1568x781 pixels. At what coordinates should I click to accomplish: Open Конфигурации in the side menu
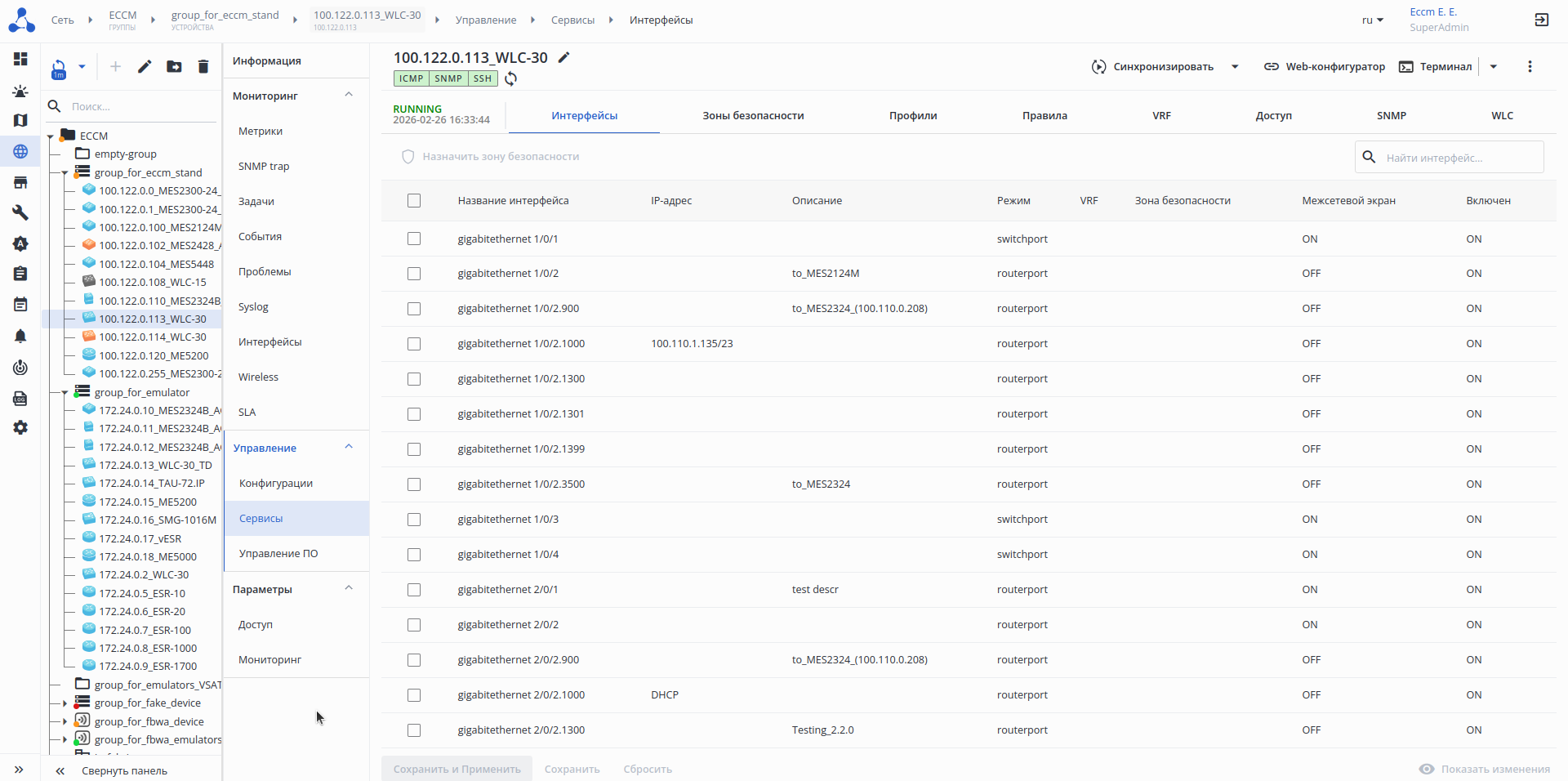(x=276, y=483)
